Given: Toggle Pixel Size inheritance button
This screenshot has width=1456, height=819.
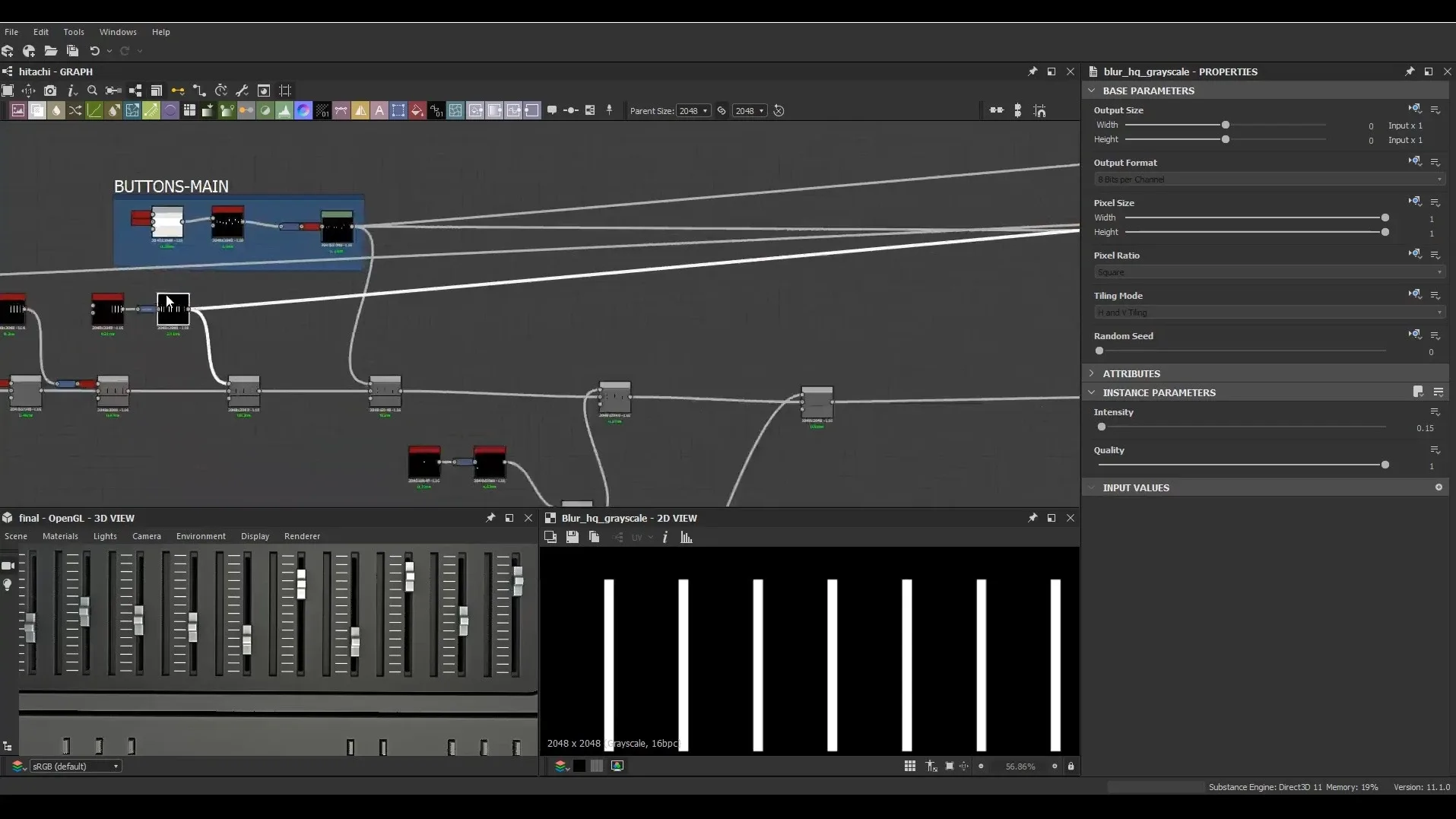Looking at the screenshot, I should 1414,202.
